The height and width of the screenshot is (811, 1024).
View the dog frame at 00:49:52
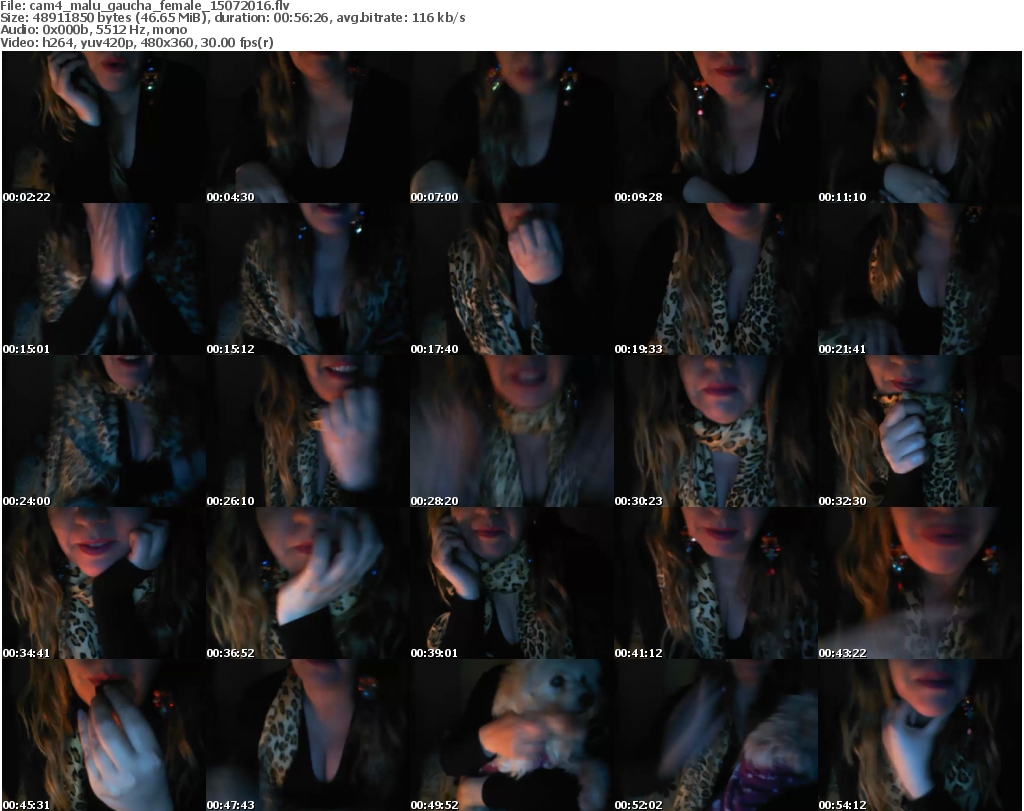coord(512,735)
